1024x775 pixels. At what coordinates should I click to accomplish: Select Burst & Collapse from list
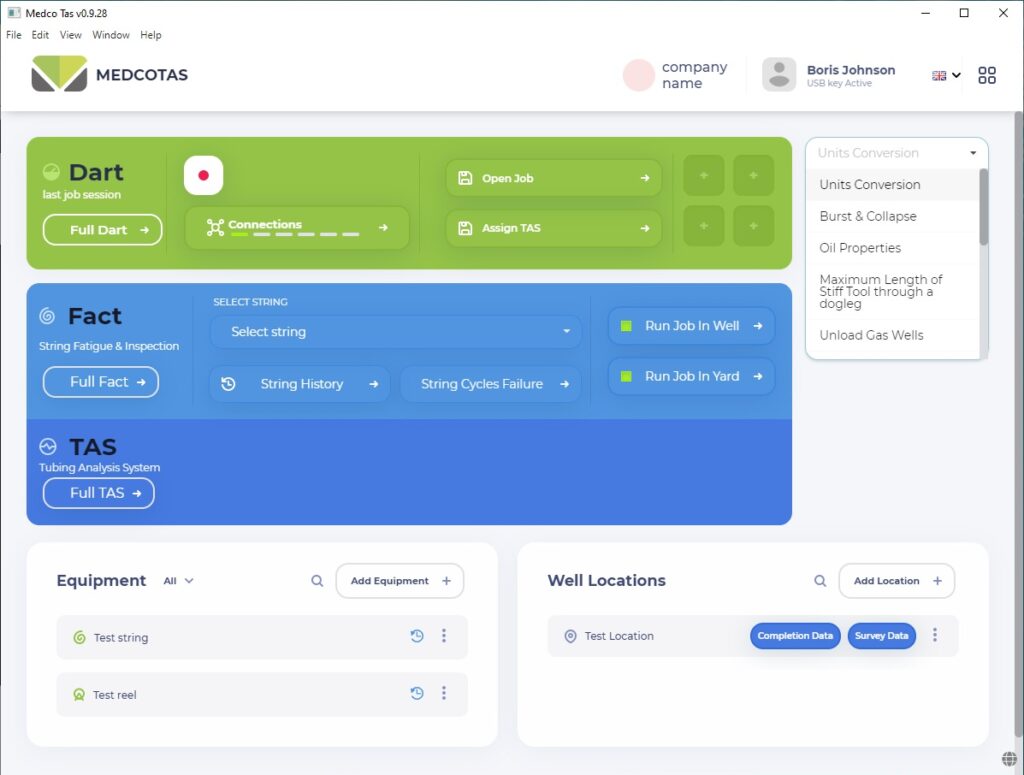pos(868,216)
